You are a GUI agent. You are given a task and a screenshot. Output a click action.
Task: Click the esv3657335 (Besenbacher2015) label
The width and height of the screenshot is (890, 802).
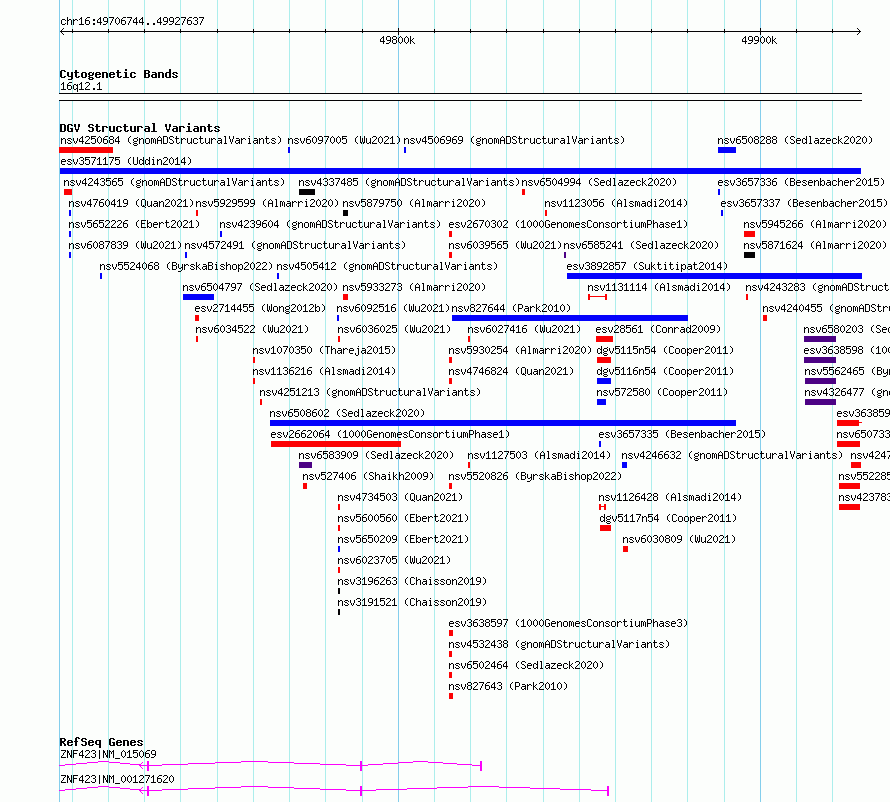pyautogui.click(x=682, y=434)
